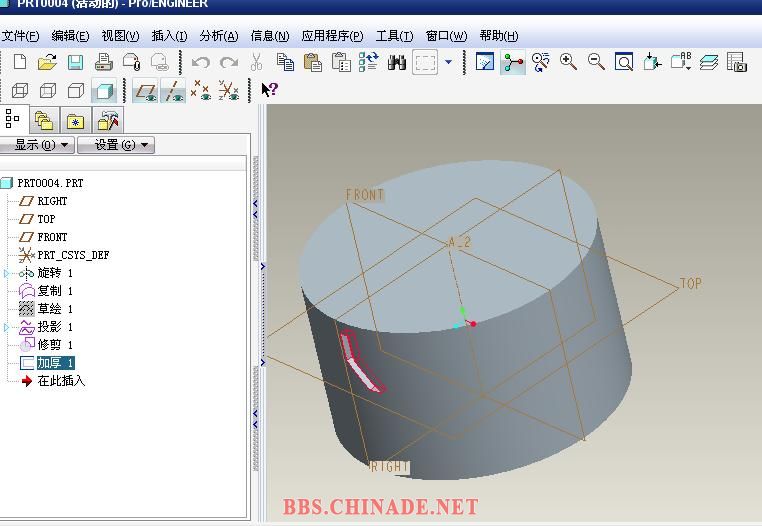
Task: Toggle coordinate systems display
Action: coord(229,92)
